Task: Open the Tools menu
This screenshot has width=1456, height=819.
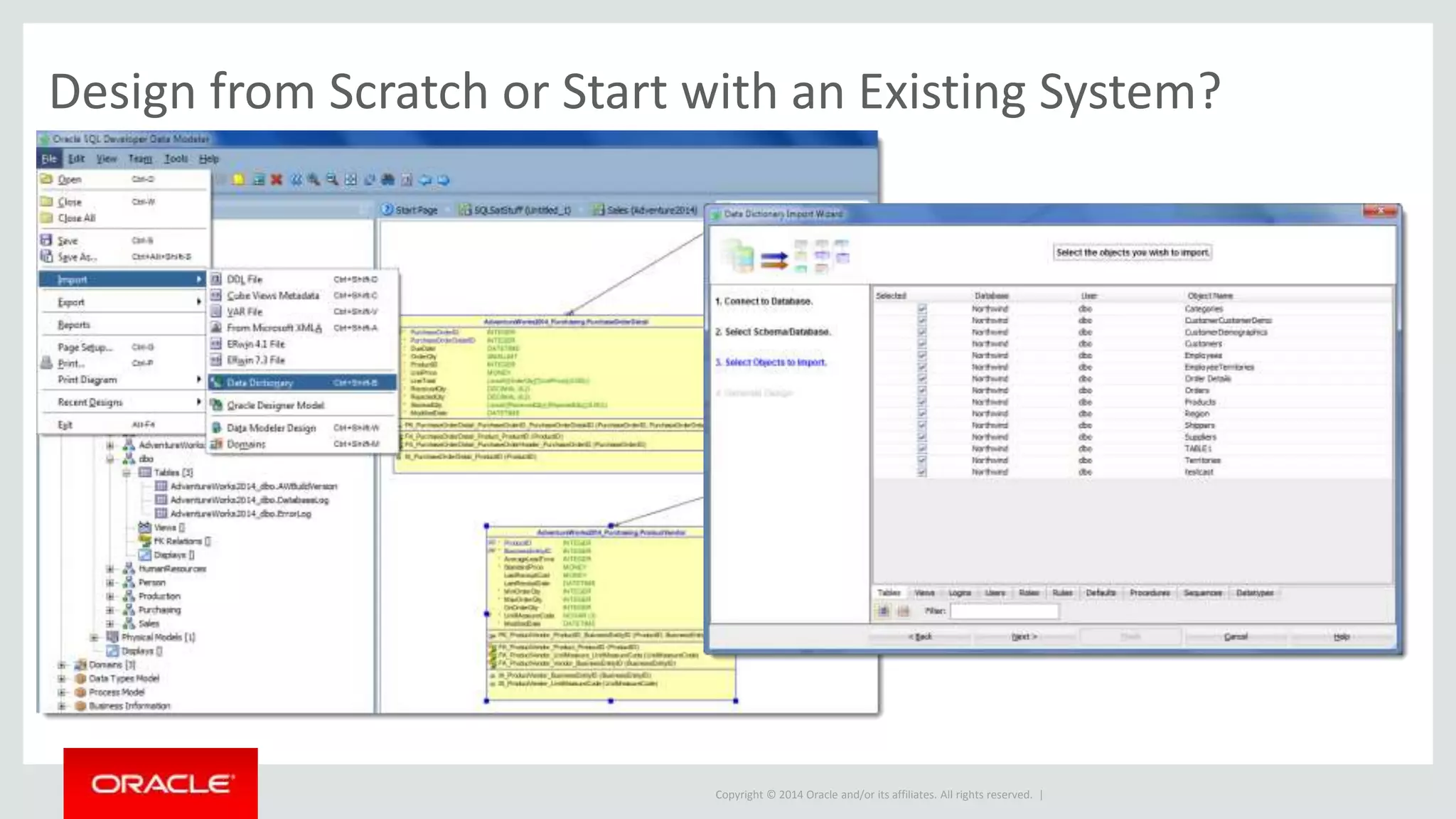Action: pyautogui.click(x=176, y=159)
